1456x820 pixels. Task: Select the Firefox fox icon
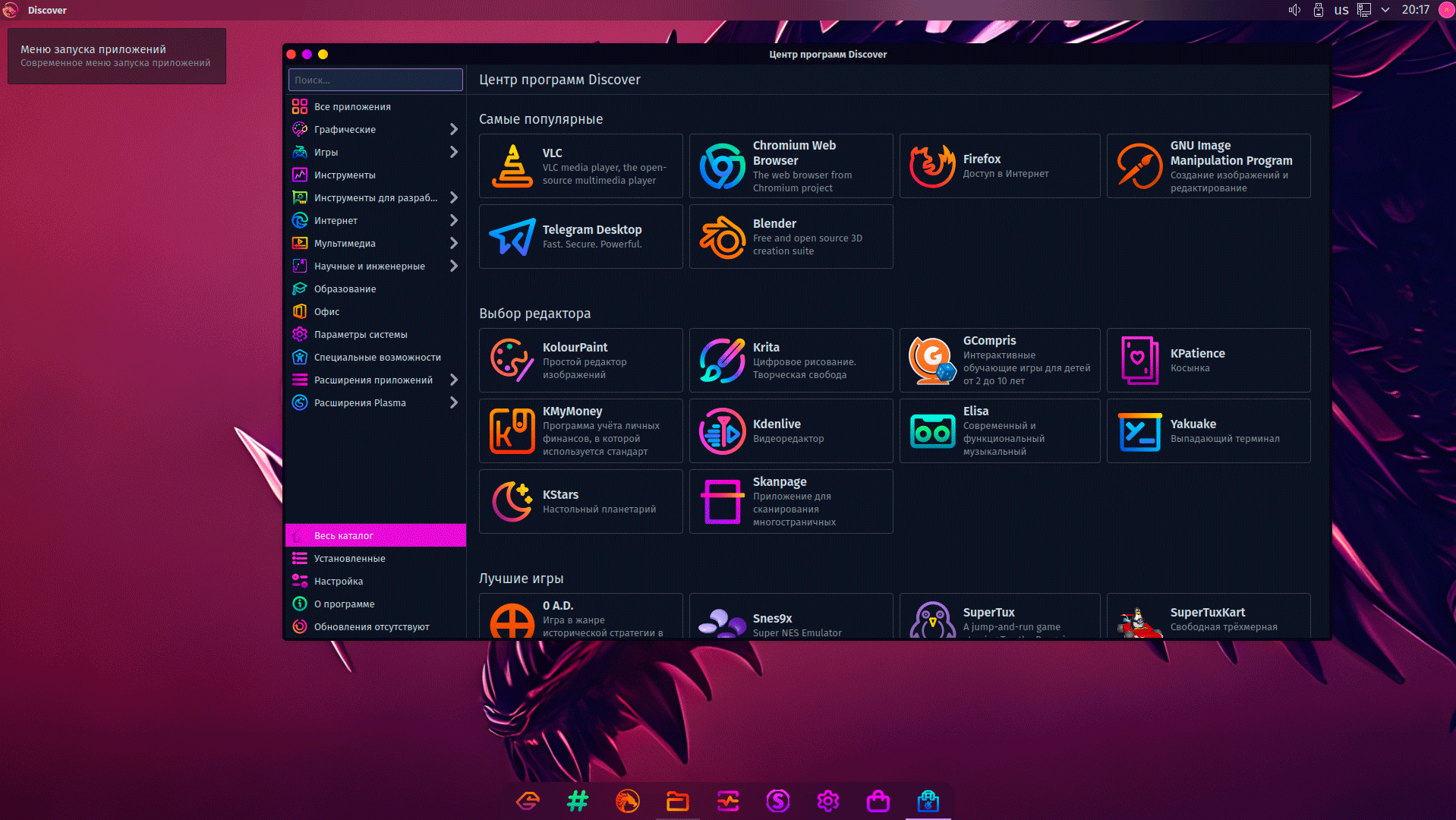click(x=933, y=166)
